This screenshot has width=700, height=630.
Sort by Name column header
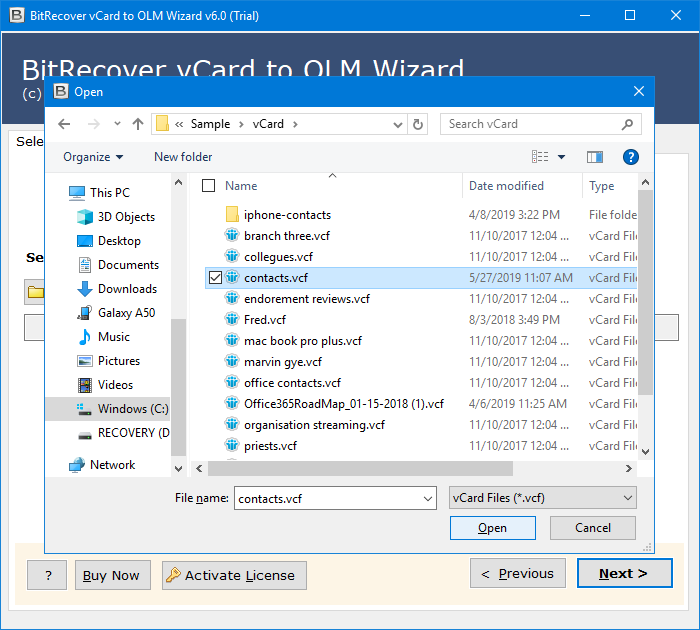point(241,186)
